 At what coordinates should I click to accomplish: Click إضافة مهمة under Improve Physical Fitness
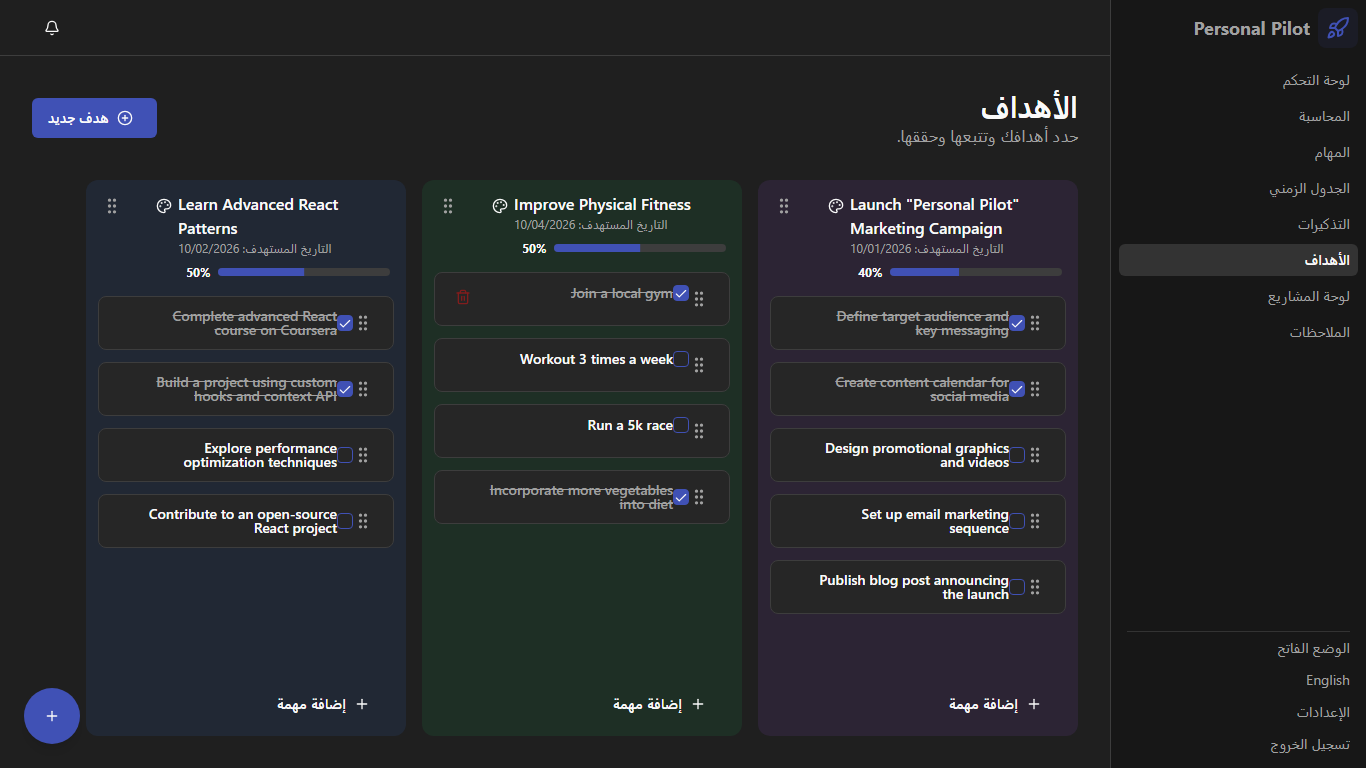tap(658, 704)
